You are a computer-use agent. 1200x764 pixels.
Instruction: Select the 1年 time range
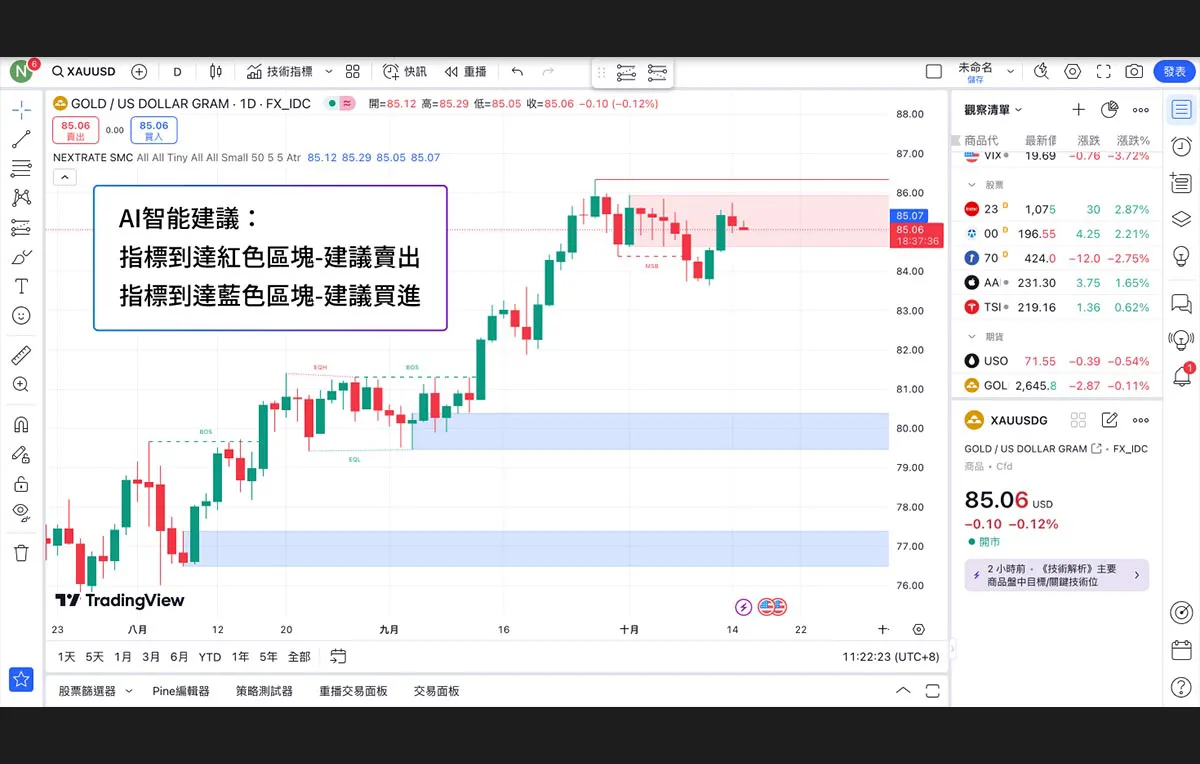[240, 657]
